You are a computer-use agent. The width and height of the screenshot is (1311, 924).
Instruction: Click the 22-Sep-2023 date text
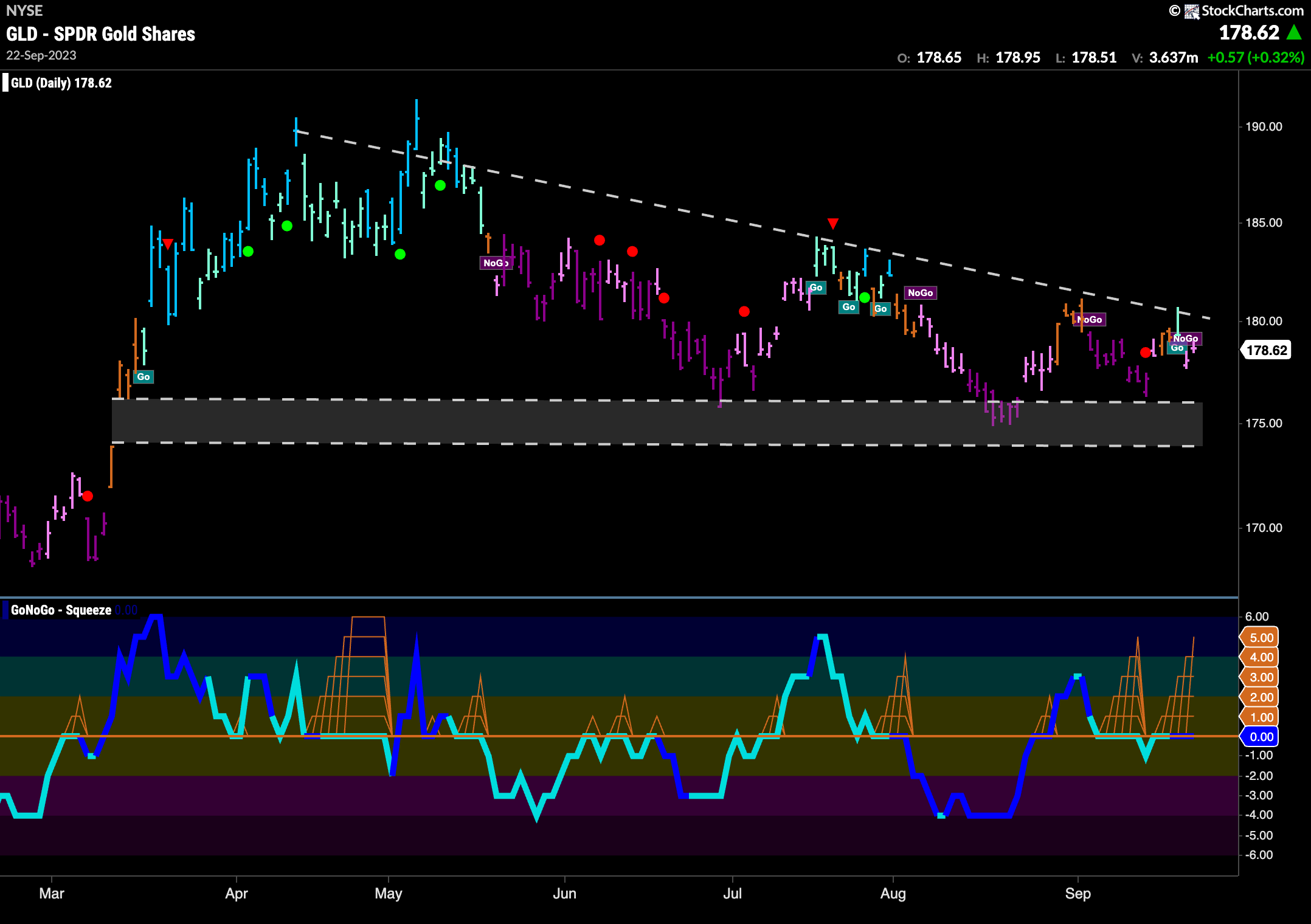point(41,55)
